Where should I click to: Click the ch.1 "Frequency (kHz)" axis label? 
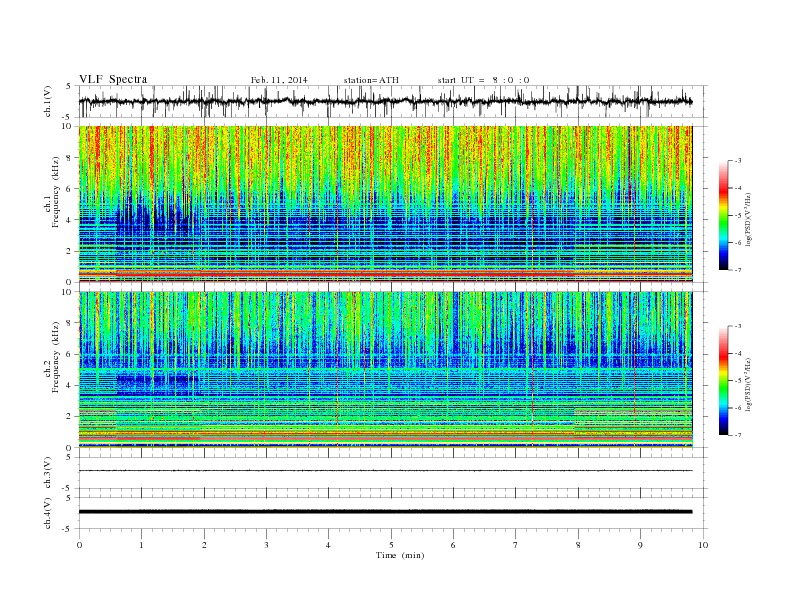click(56, 192)
